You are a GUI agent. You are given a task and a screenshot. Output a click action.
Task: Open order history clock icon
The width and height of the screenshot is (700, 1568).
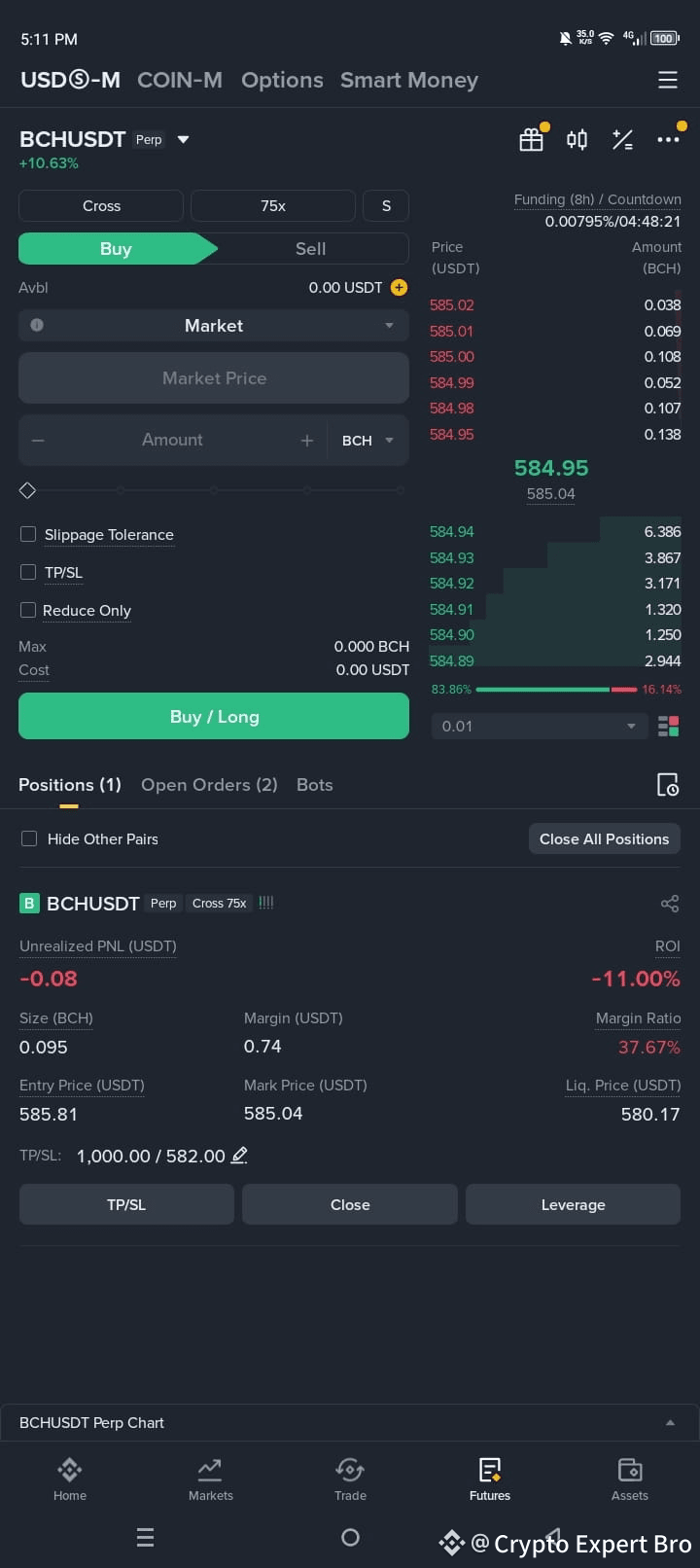point(668,785)
